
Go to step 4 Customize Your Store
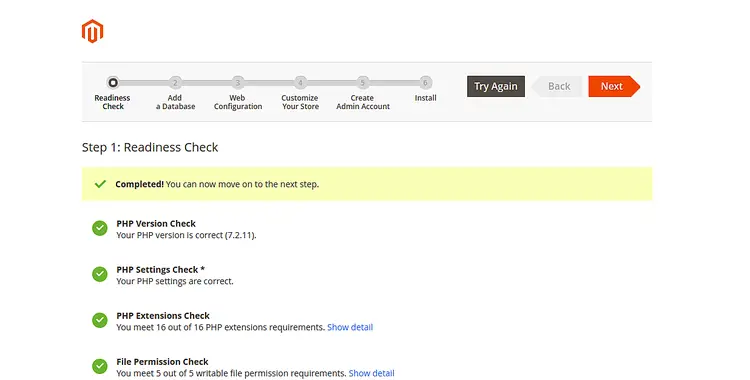click(x=300, y=83)
